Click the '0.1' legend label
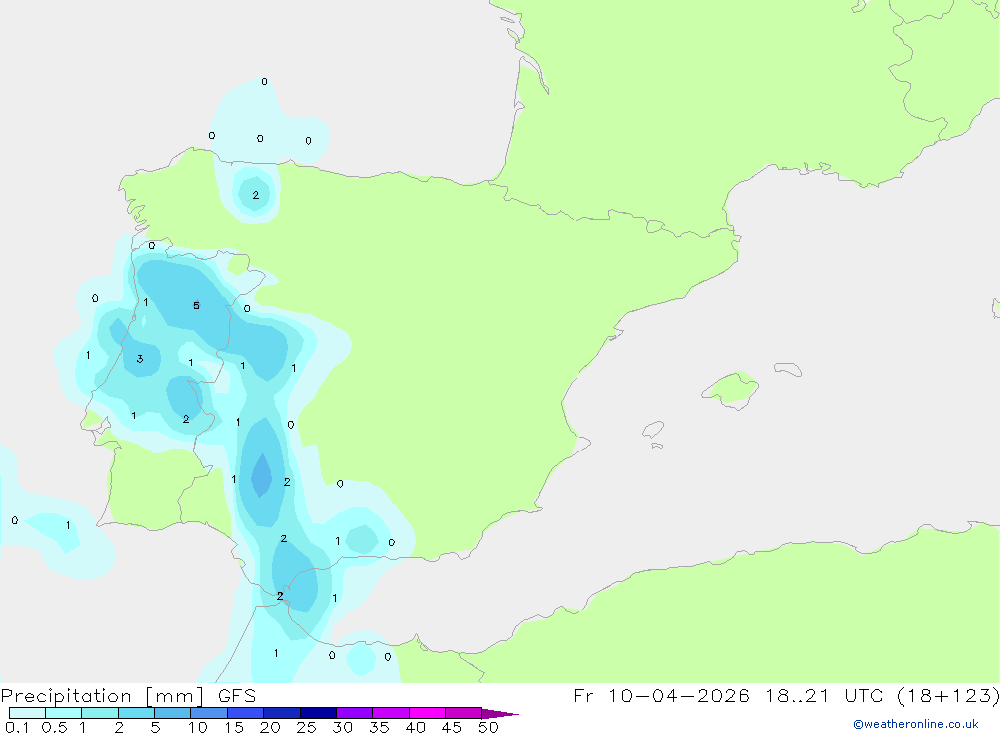Screen dimensions: 1000x733 17,727
